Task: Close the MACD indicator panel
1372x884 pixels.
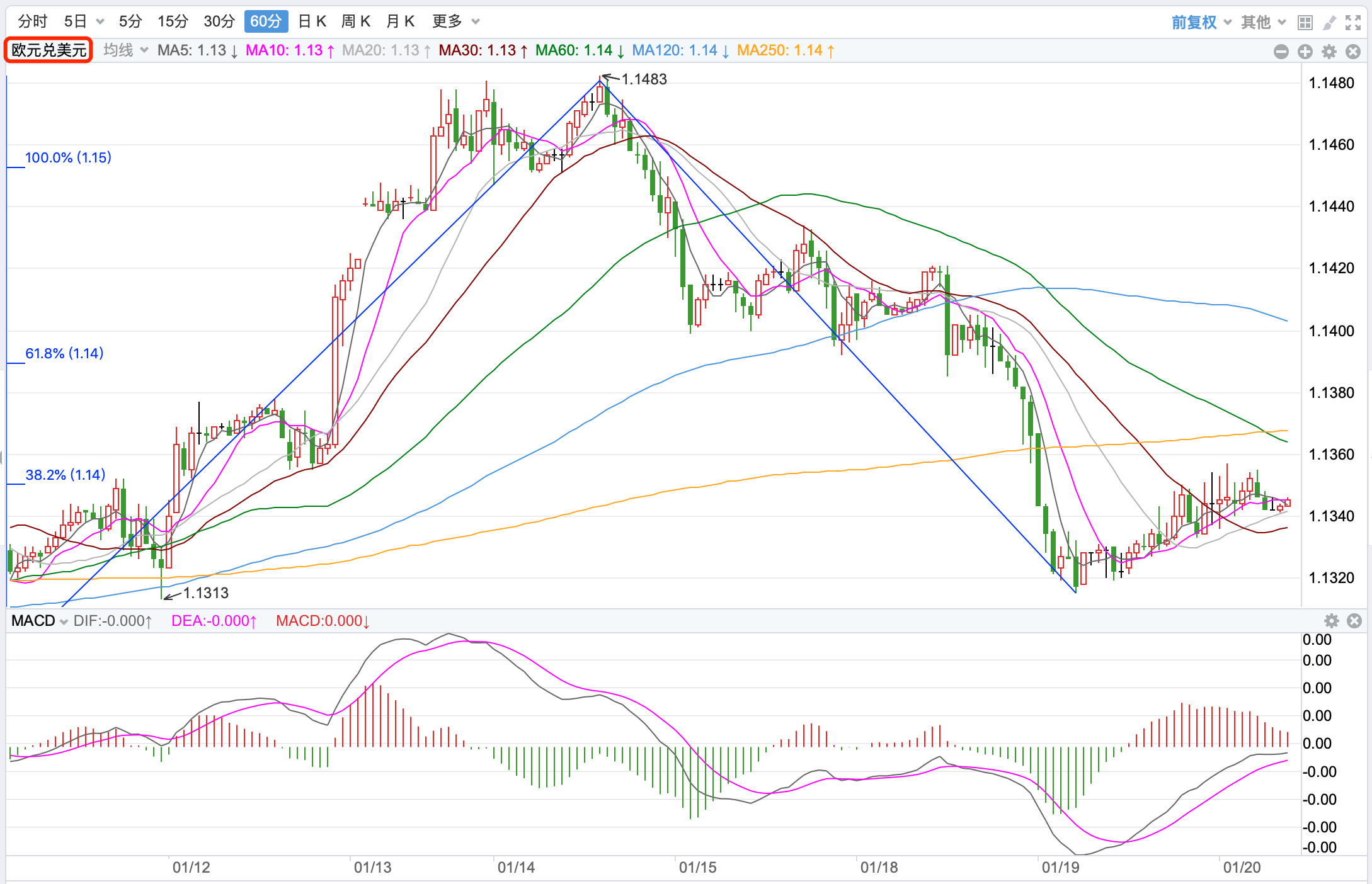Action: (1354, 621)
